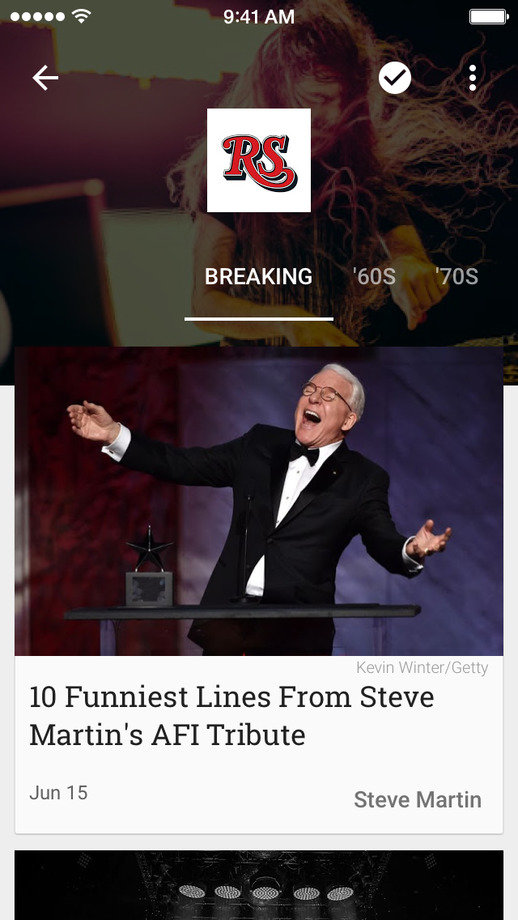Tap the Wi-Fi status icon
This screenshot has width=518, height=920.
tap(81, 16)
